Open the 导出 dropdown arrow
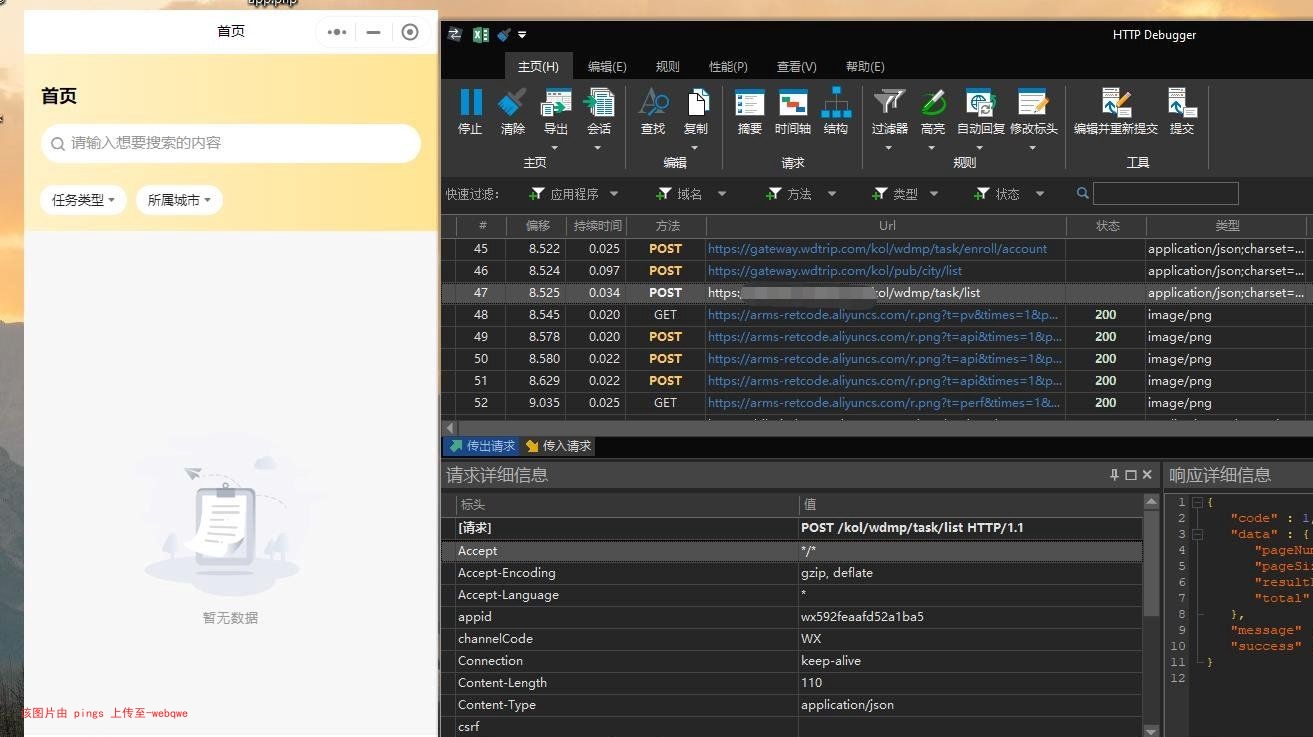This screenshot has height=737, width=1313. click(x=555, y=148)
